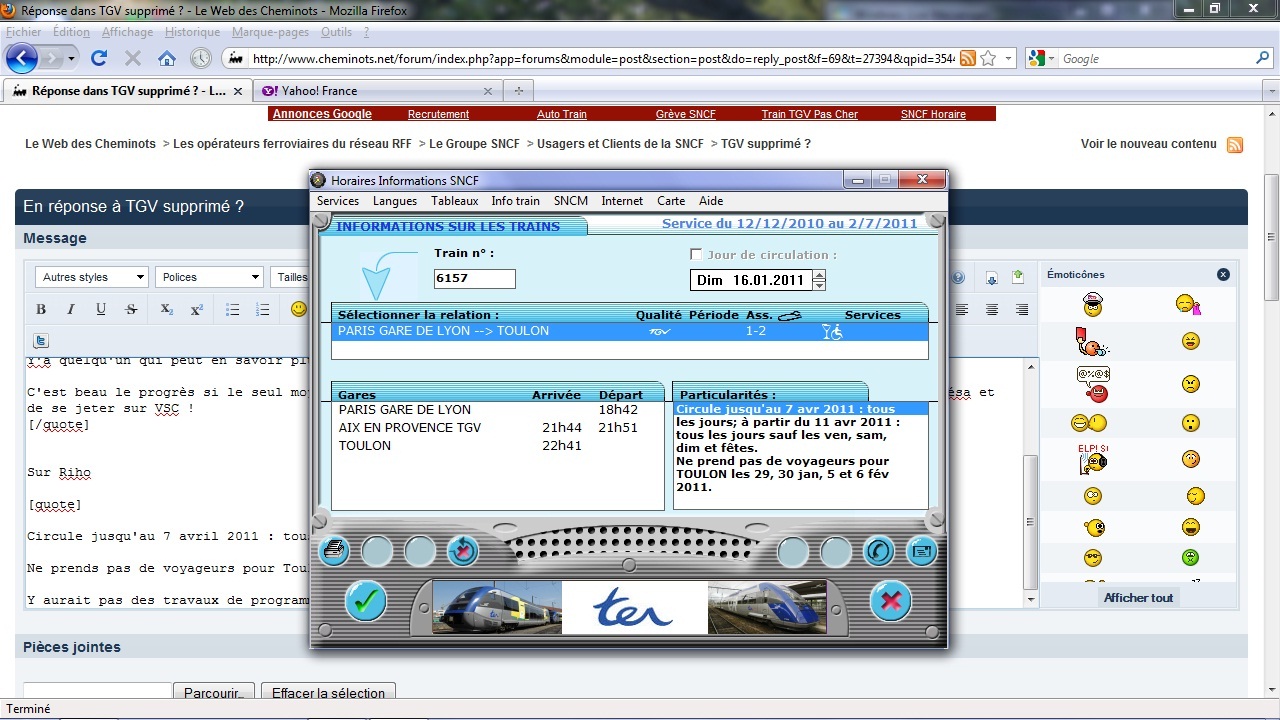
Task: Open the Info train menu
Action: [516, 201]
